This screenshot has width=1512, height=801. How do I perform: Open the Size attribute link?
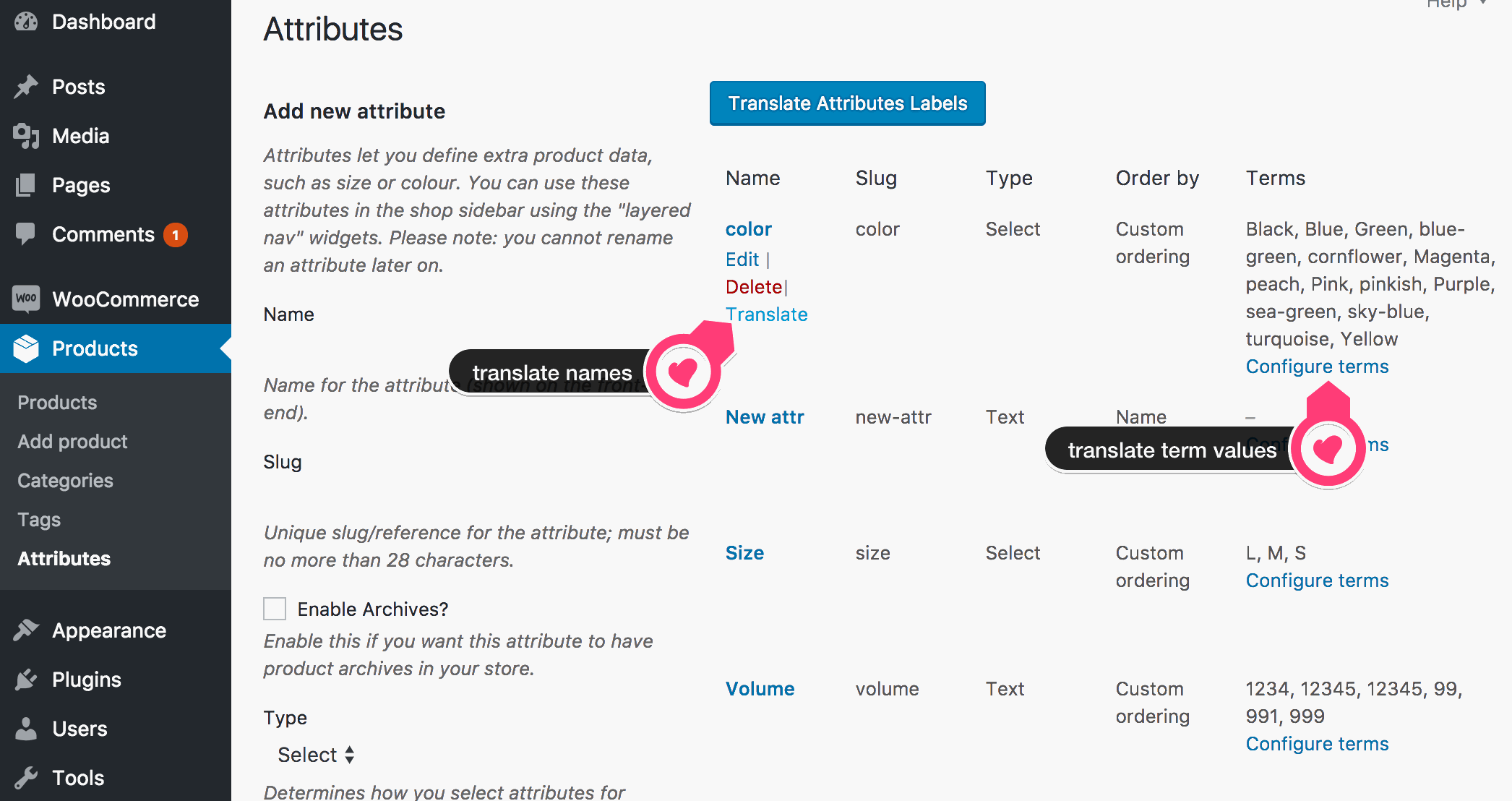tap(744, 553)
